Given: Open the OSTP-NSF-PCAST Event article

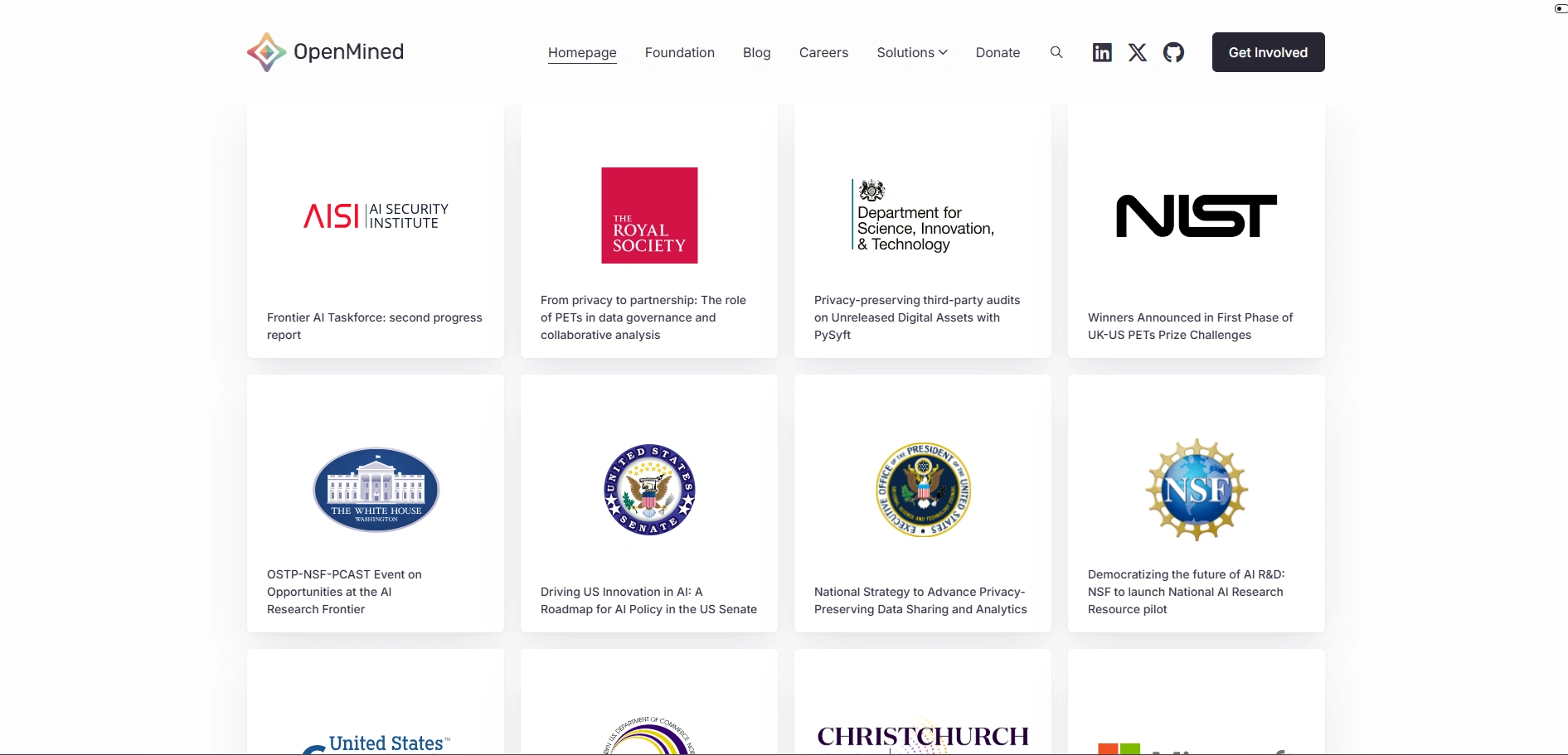Looking at the screenshot, I should point(344,592).
